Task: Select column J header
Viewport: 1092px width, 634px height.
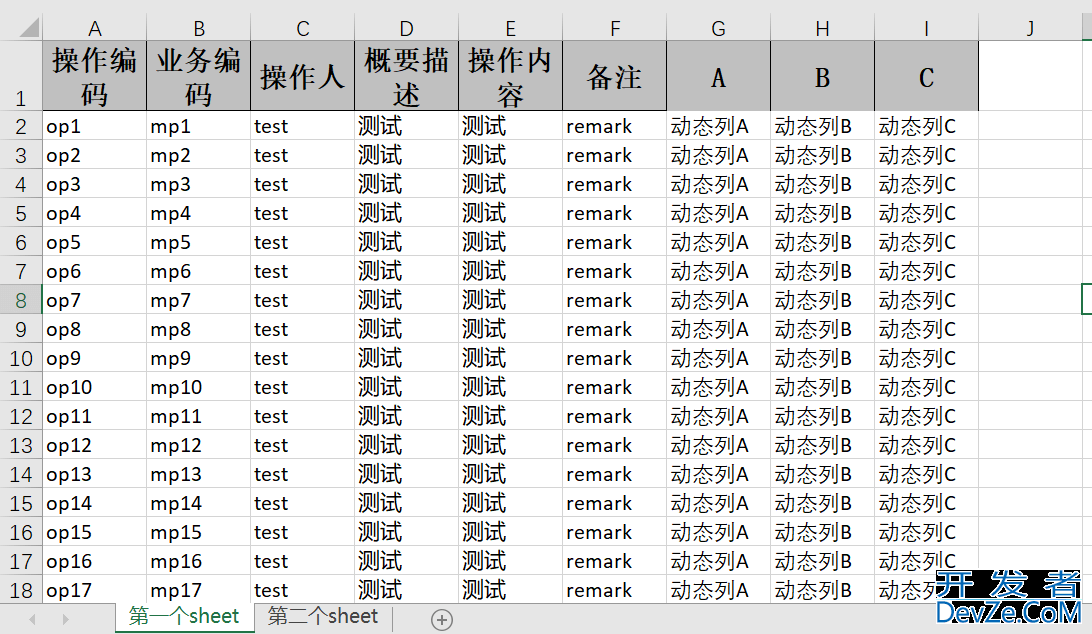Action: 1030,29
